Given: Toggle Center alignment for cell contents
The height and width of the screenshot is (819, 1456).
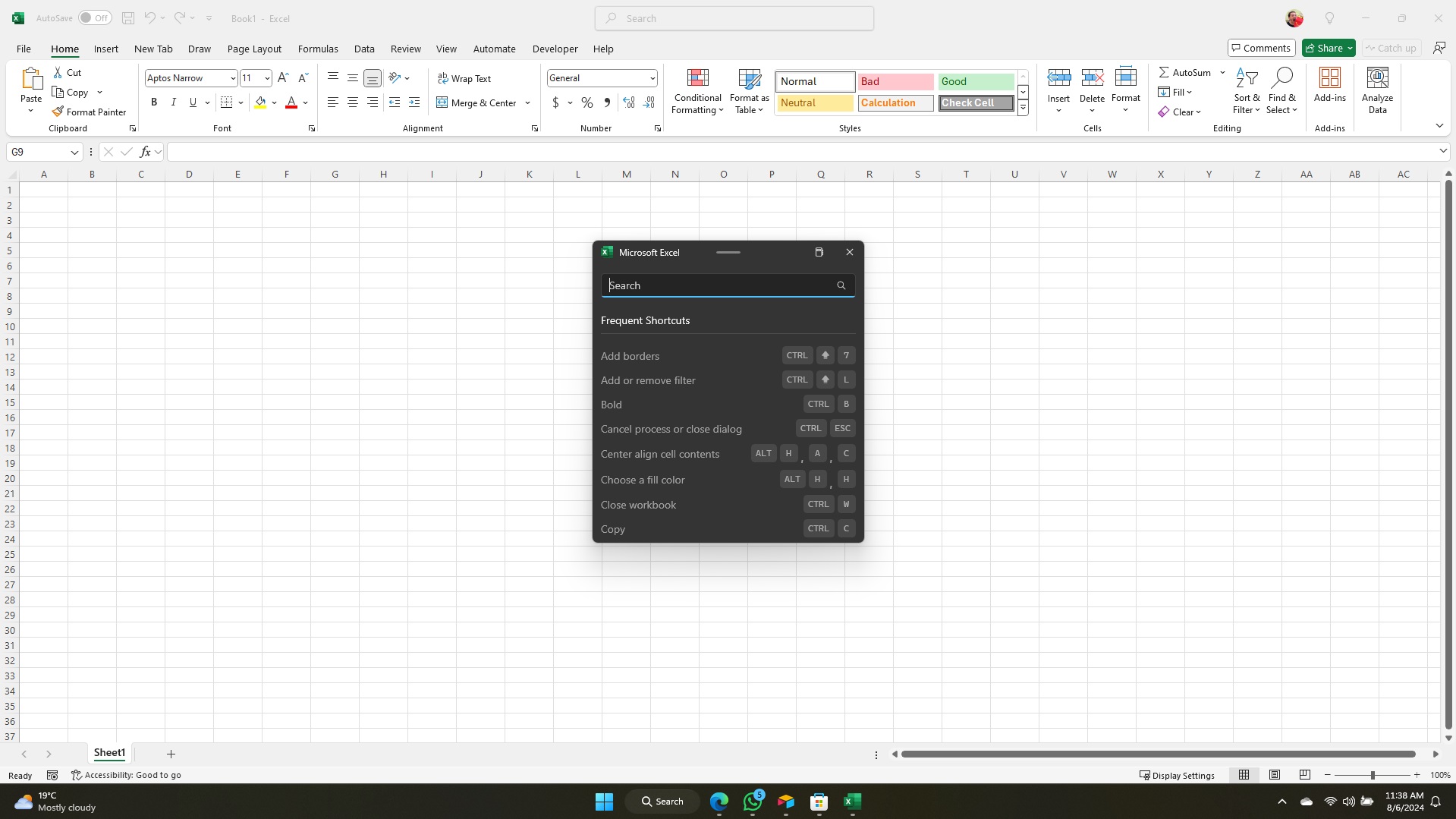Looking at the screenshot, I should point(353,102).
